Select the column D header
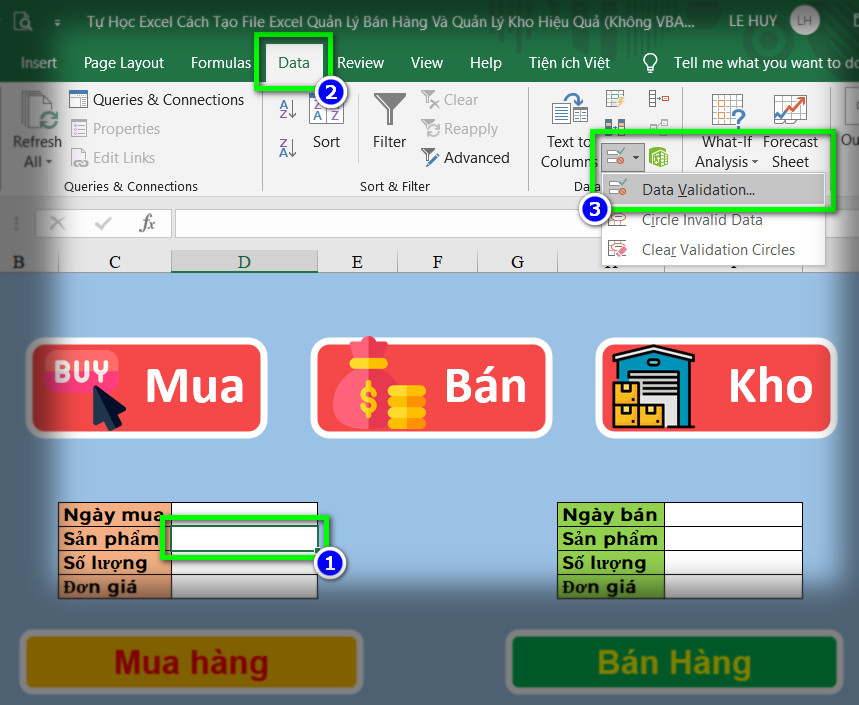The height and width of the screenshot is (705, 859). pos(244,262)
